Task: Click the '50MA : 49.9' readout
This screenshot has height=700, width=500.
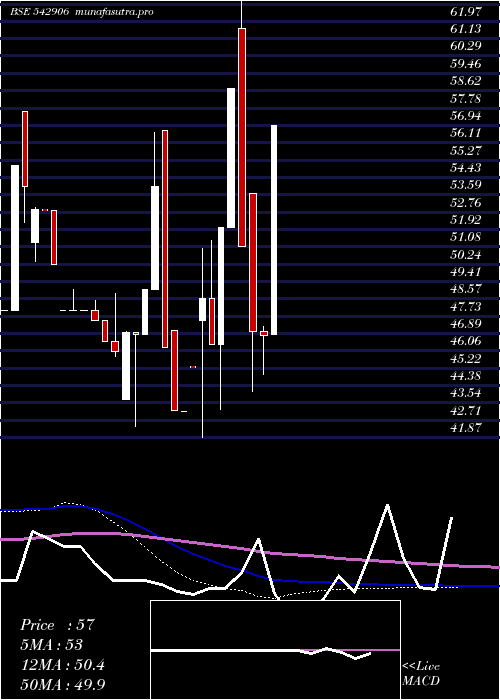Action: [63, 685]
